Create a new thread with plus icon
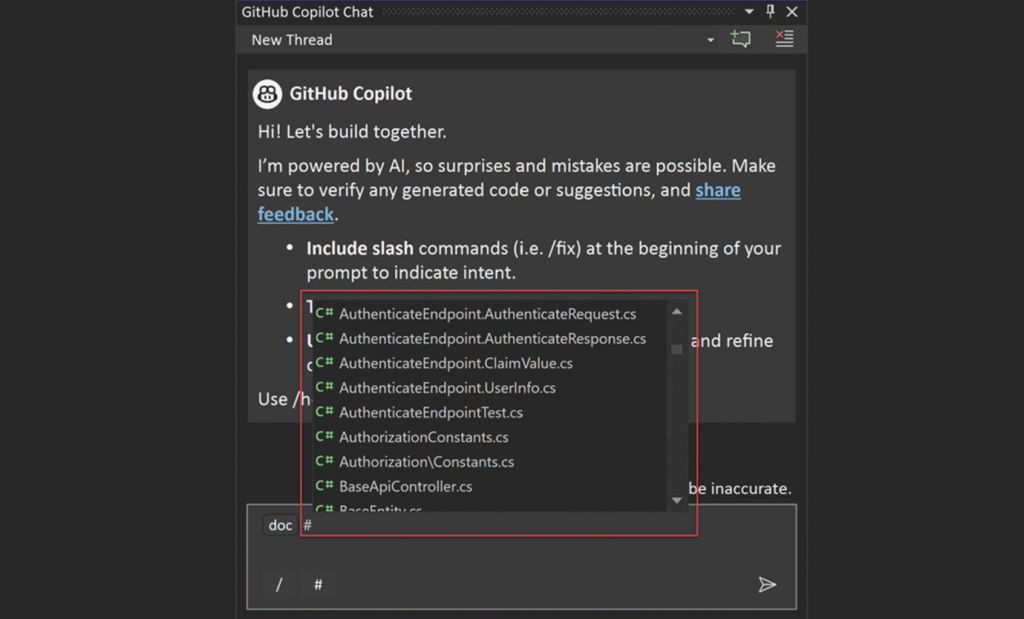Screen dimensions: 1024x619 740,40
